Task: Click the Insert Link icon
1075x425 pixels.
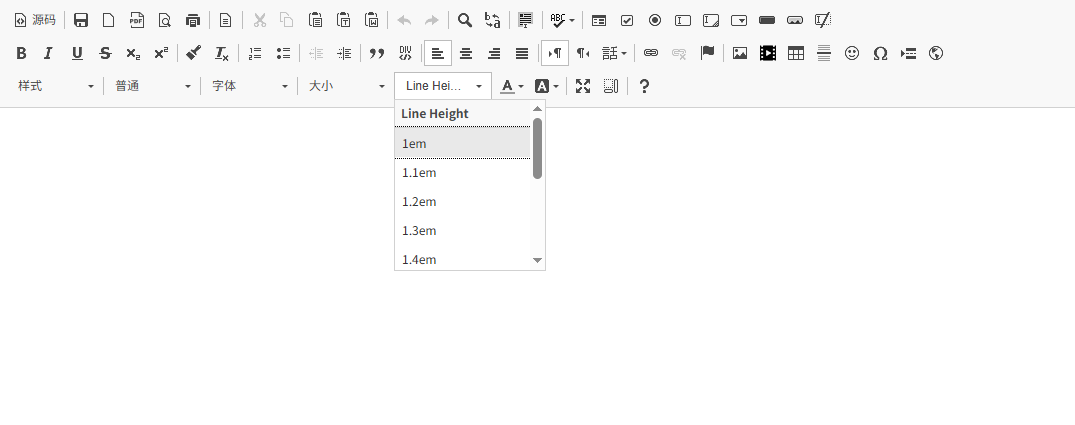Action: [x=651, y=53]
